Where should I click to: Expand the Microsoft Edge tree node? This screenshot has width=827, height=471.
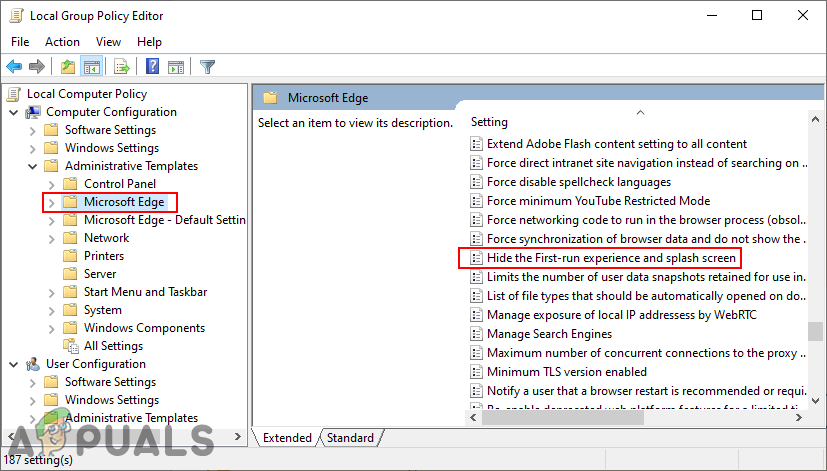point(52,202)
